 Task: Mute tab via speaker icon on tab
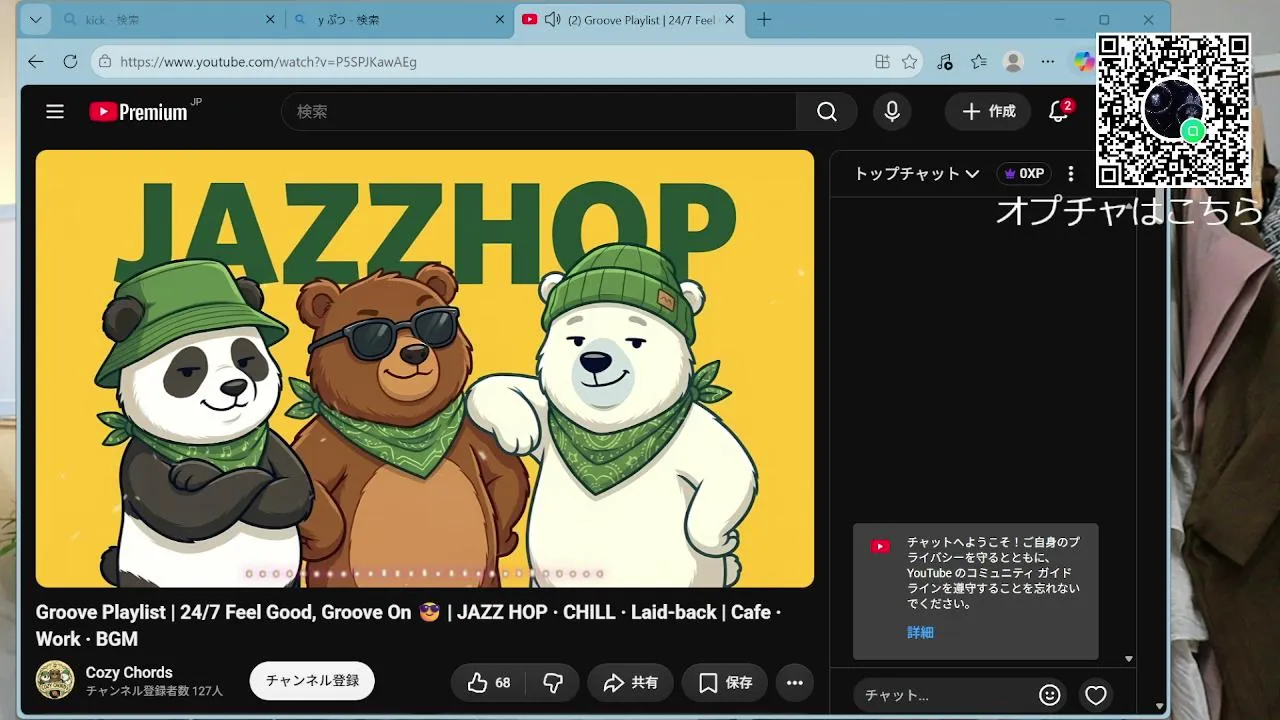point(552,20)
